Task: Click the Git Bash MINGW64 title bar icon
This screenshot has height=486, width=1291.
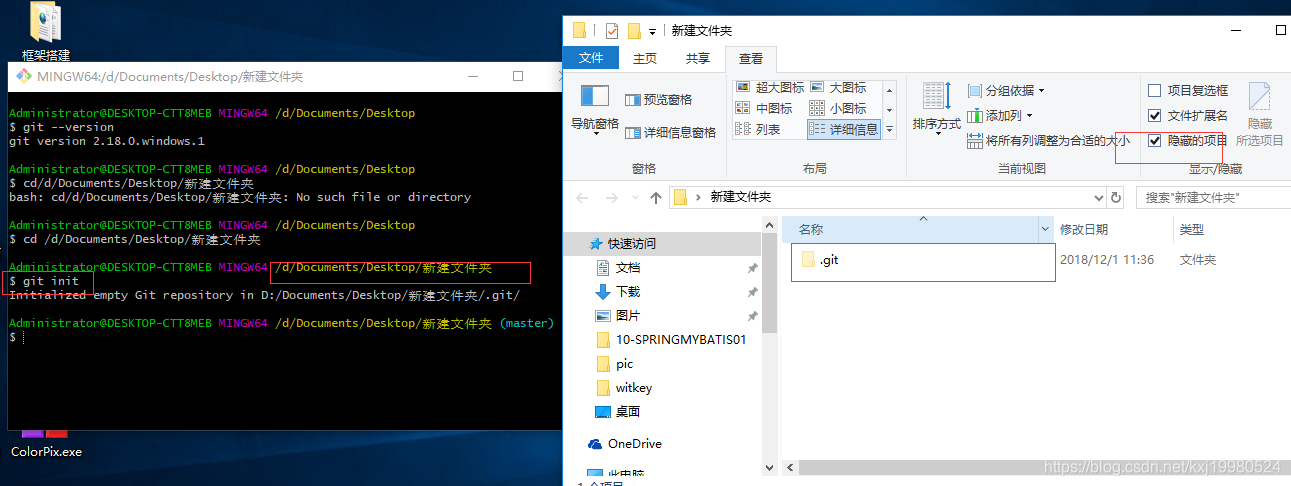Action: coord(23,76)
